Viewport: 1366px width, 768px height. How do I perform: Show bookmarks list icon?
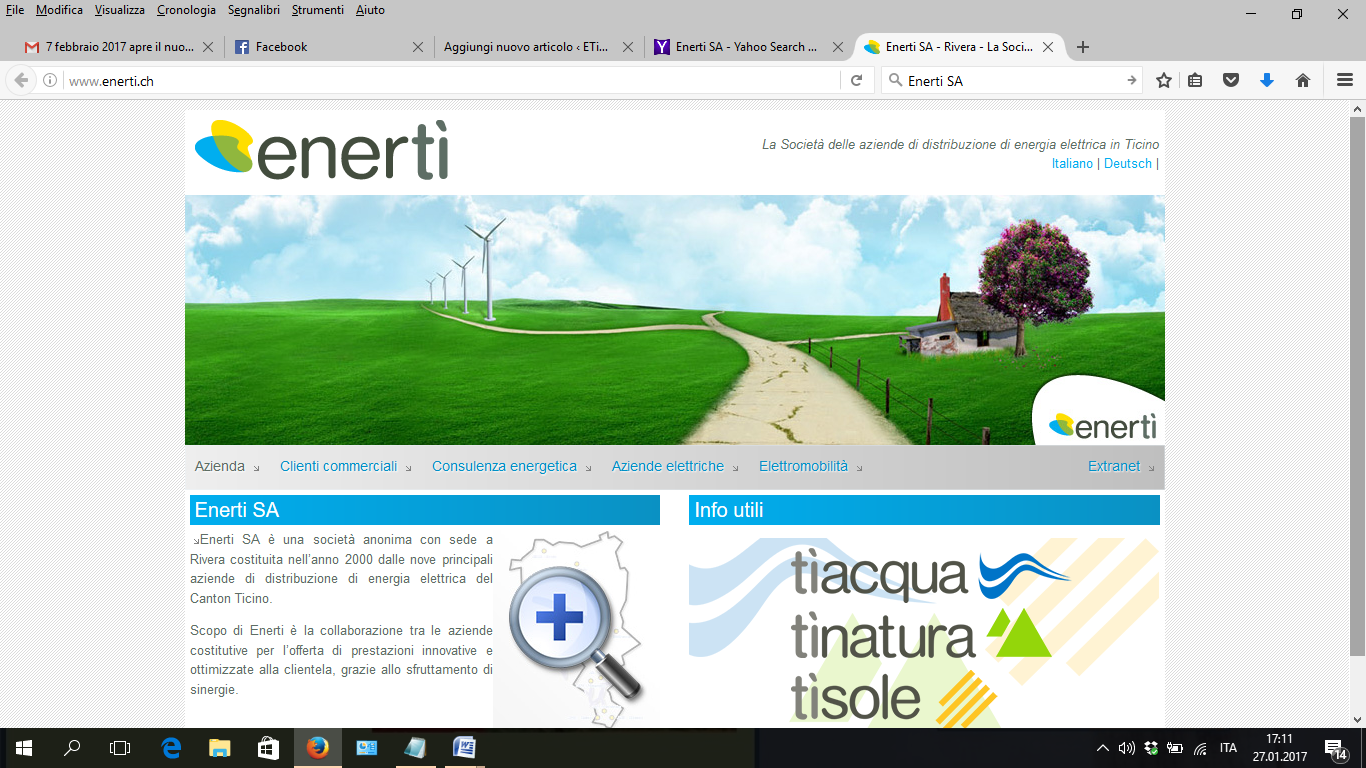coord(1195,81)
